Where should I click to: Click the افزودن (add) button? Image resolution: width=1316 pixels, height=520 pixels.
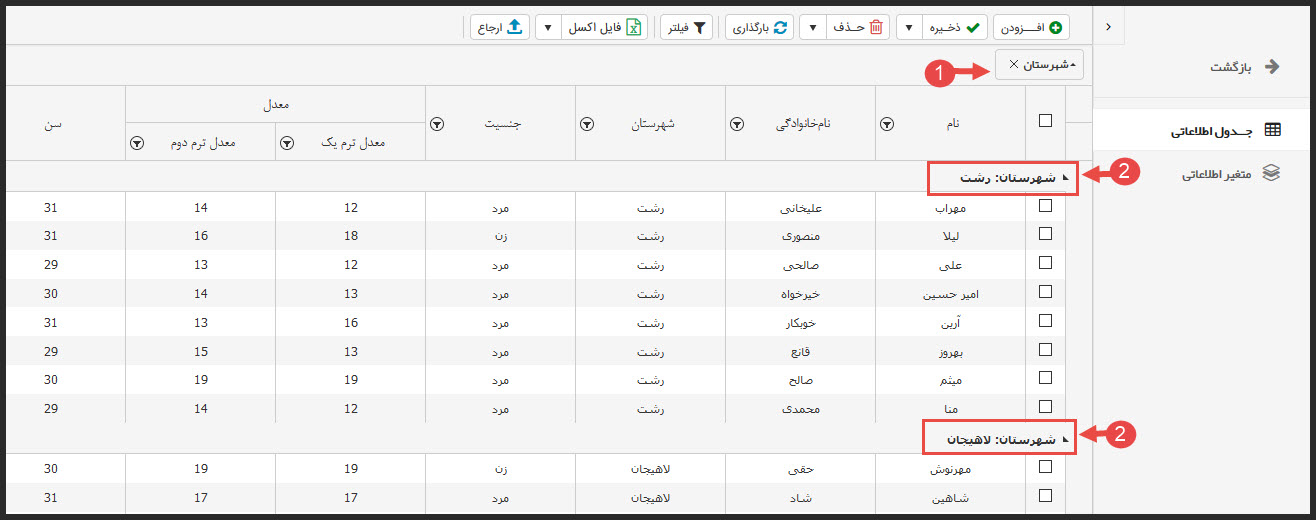pyautogui.click(x=1031, y=27)
